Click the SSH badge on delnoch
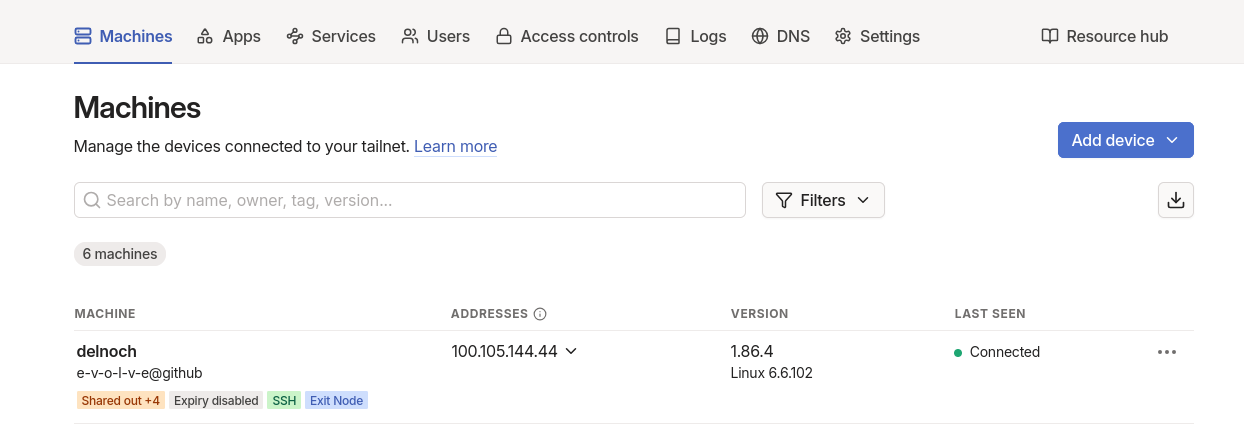Viewport: 1244px width, 433px height. tap(284, 401)
